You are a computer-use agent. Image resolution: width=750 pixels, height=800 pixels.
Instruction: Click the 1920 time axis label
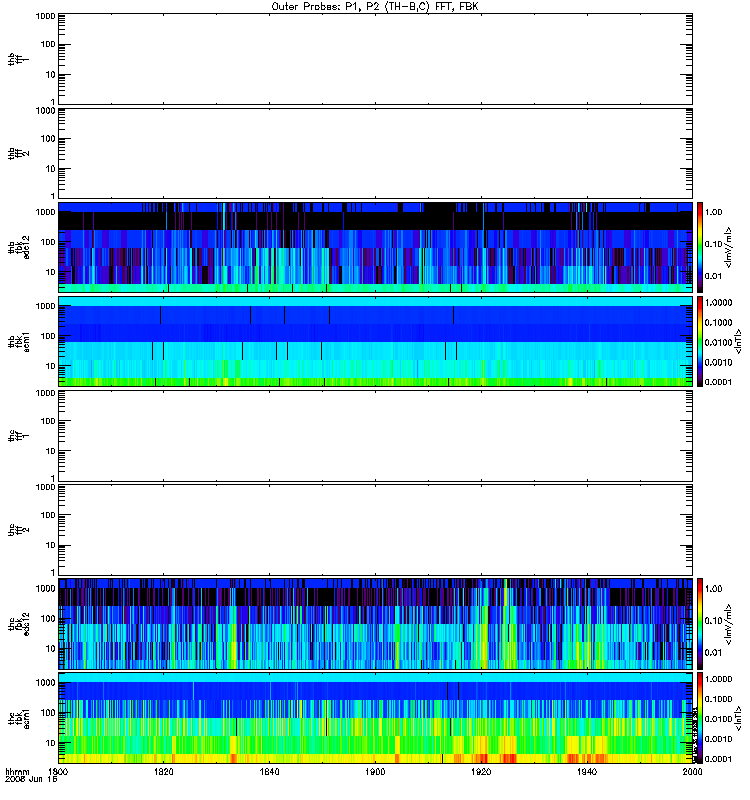pyautogui.click(x=481, y=772)
